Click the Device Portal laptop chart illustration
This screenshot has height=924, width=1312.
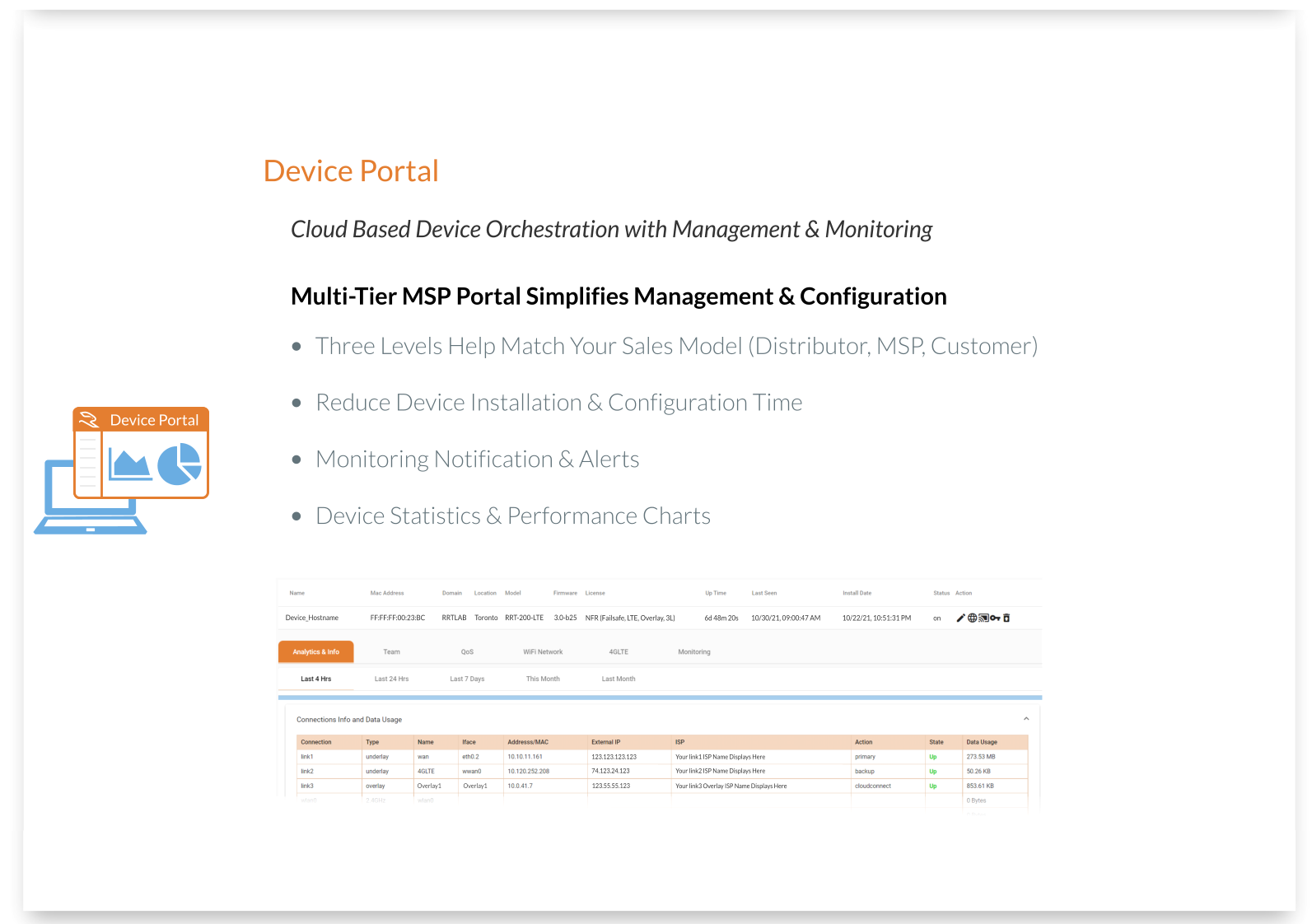pyautogui.click(x=122, y=470)
